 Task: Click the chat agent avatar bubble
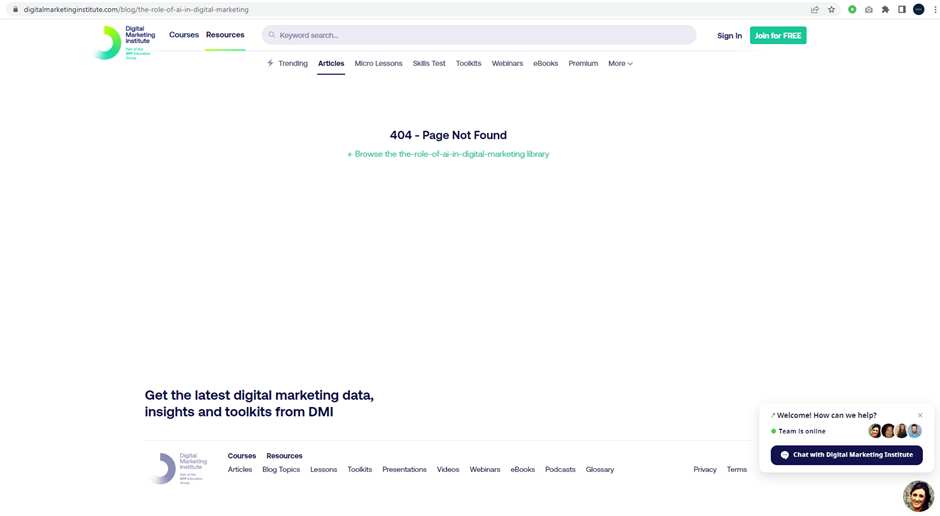(918, 496)
